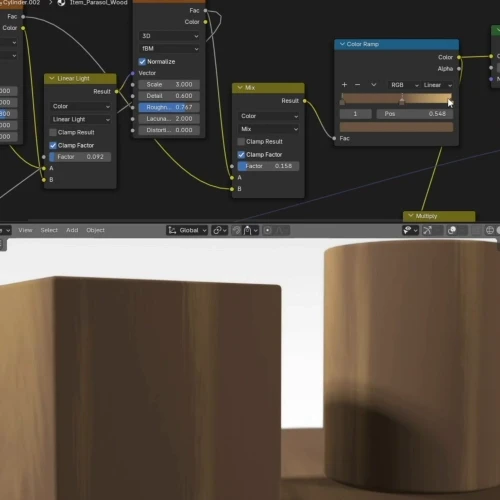
Task: Enable Clamp Result in Mix node
Action: pos(241,142)
